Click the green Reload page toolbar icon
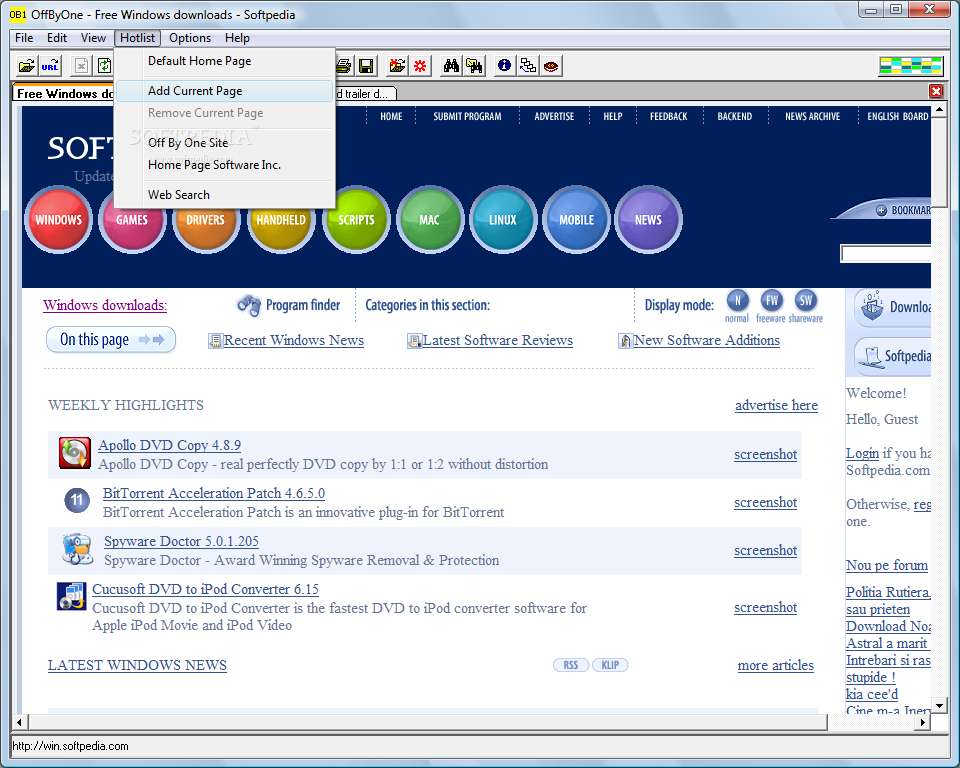The height and width of the screenshot is (768, 960). (x=103, y=66)
